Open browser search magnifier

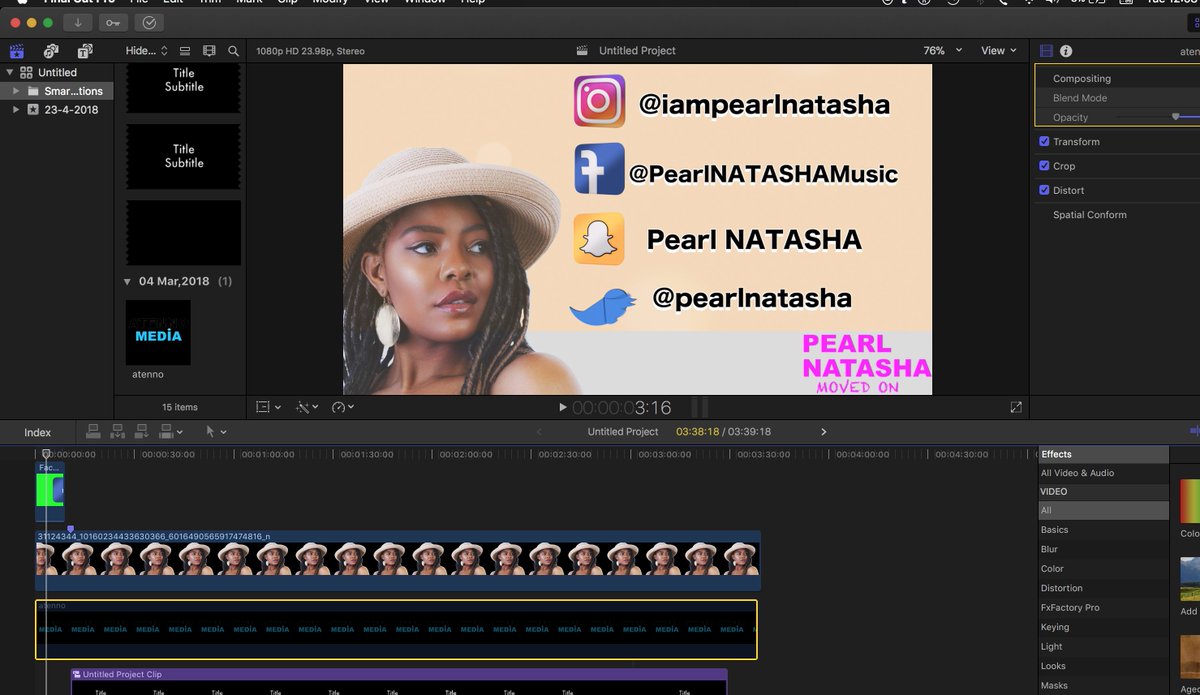[x=233, y=51]
